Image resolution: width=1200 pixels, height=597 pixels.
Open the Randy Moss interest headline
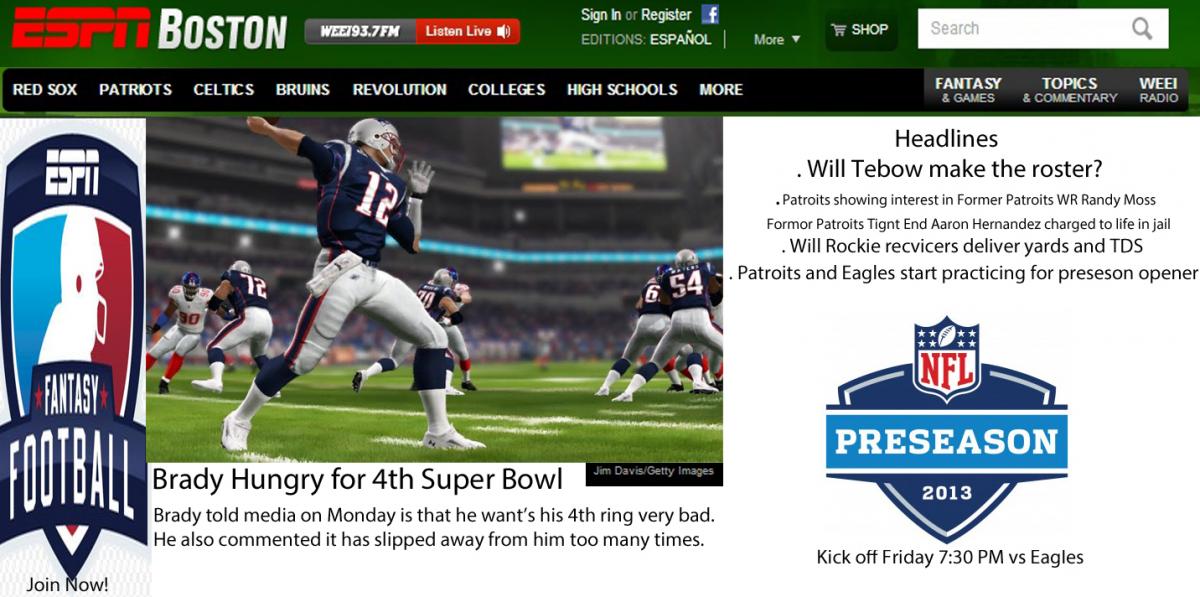tap(965, 200)
